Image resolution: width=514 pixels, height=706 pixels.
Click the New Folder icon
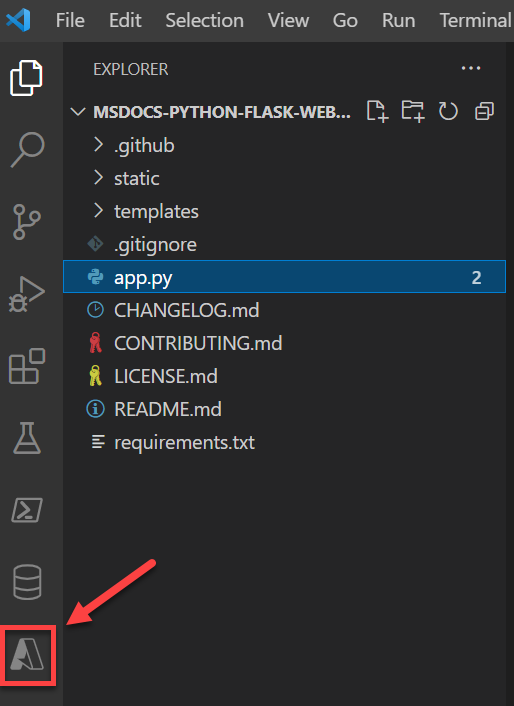pos(413,111)
